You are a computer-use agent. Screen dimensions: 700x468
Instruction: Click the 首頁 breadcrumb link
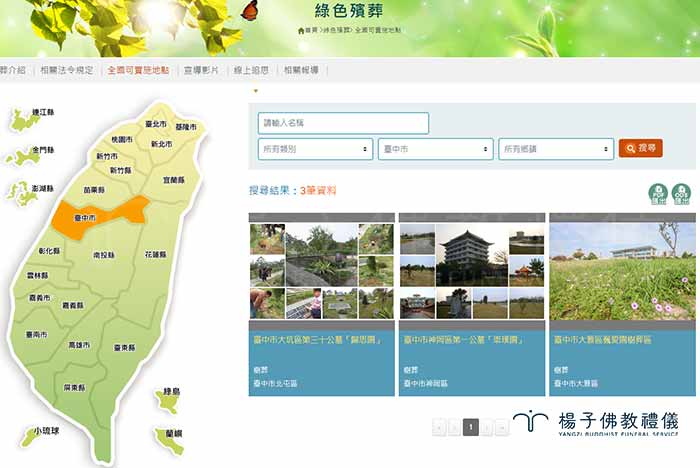(311, 30)
